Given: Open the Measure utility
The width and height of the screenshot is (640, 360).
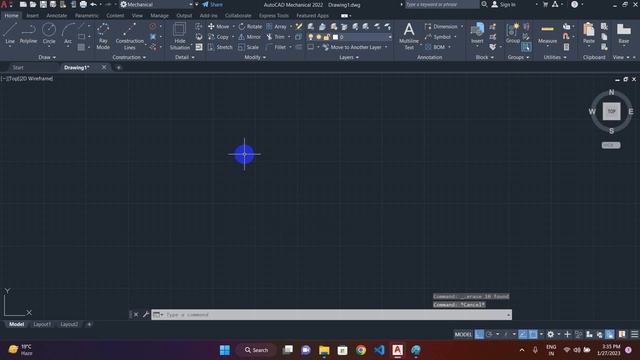Looking at the screenshot, I should [547, 33].
